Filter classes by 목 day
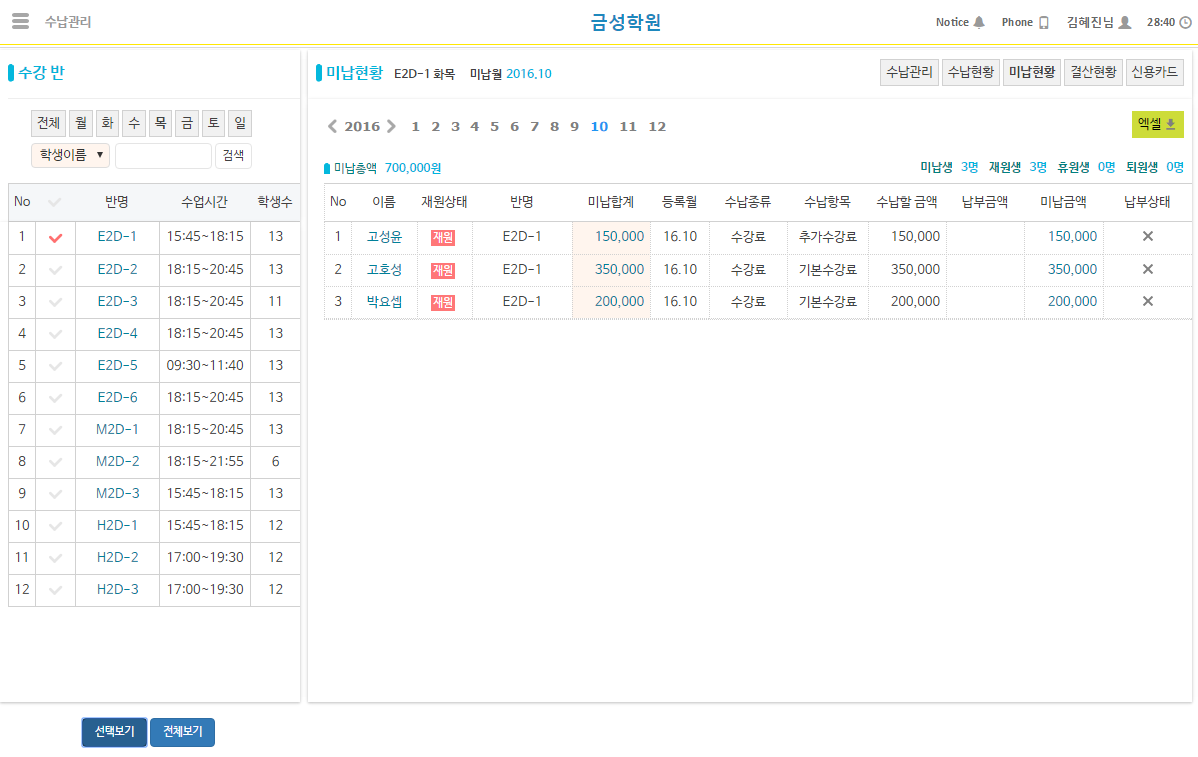The width and height of the screenshot is (1198, 757). point(160,123)
